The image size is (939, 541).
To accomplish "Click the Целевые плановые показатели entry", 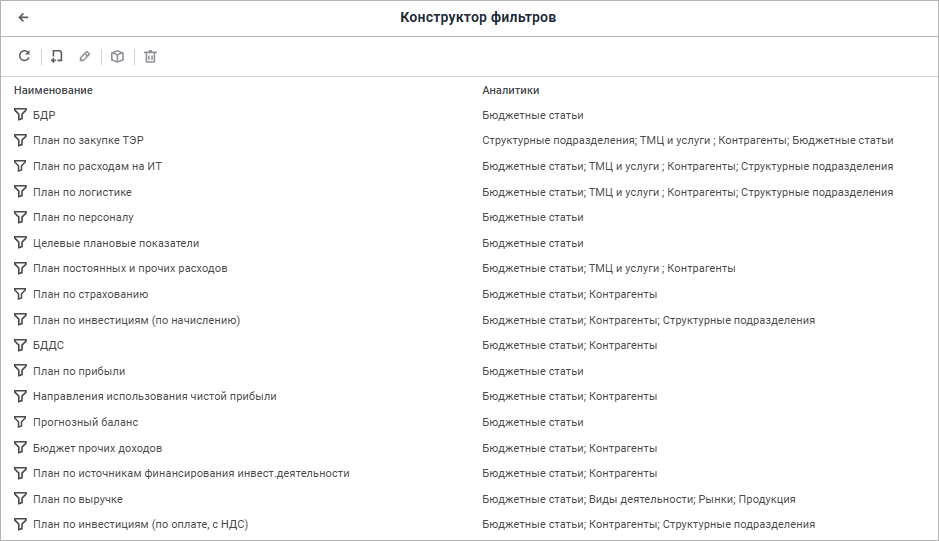I will (x=116, y=243).
